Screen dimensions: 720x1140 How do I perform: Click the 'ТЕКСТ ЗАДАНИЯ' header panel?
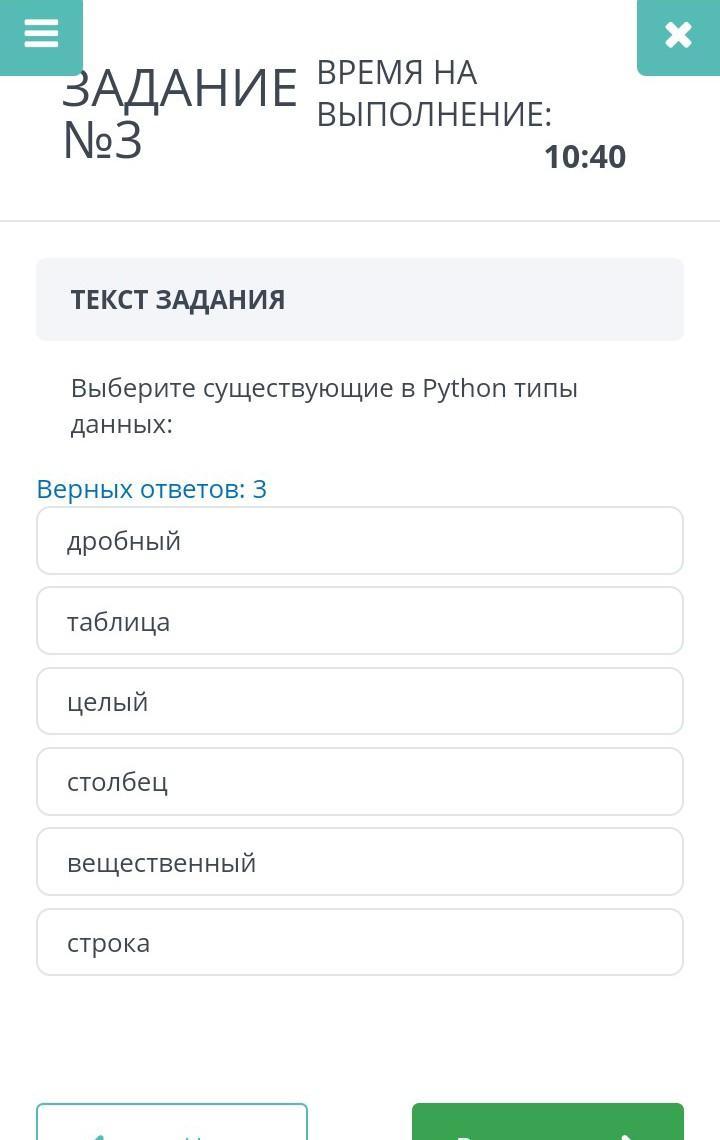tap(359, 299)
